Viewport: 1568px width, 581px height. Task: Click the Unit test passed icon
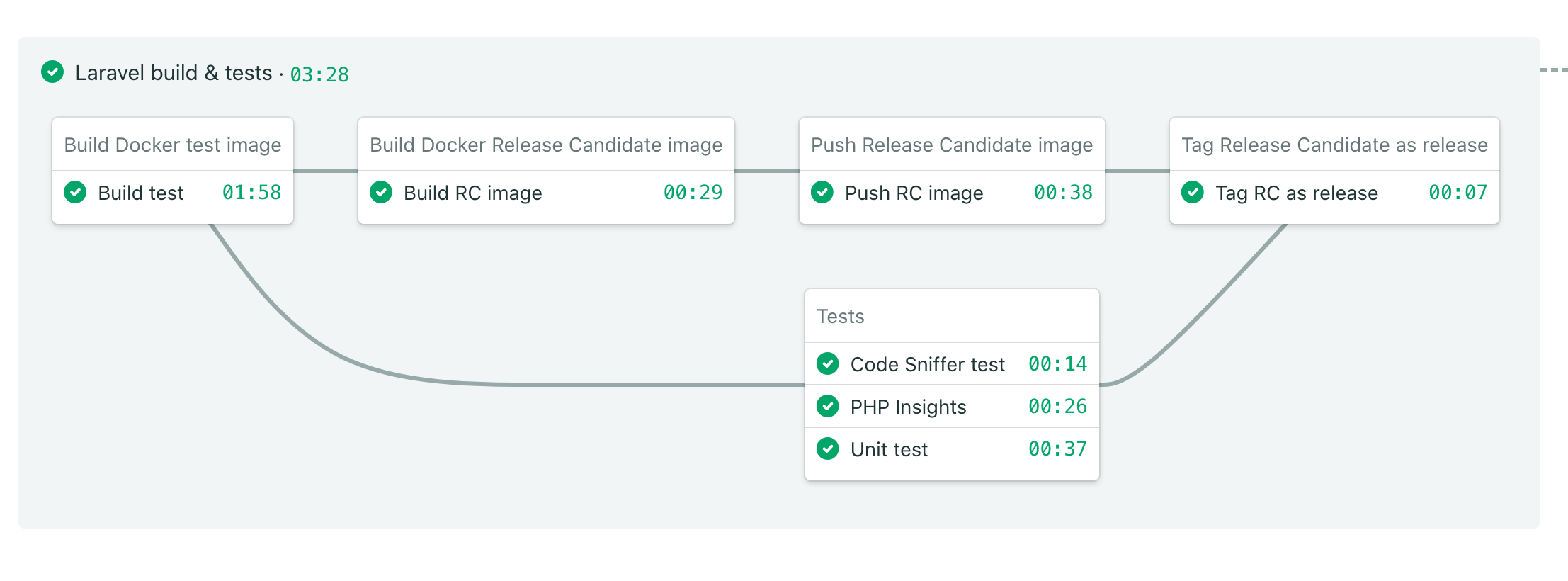828,449
